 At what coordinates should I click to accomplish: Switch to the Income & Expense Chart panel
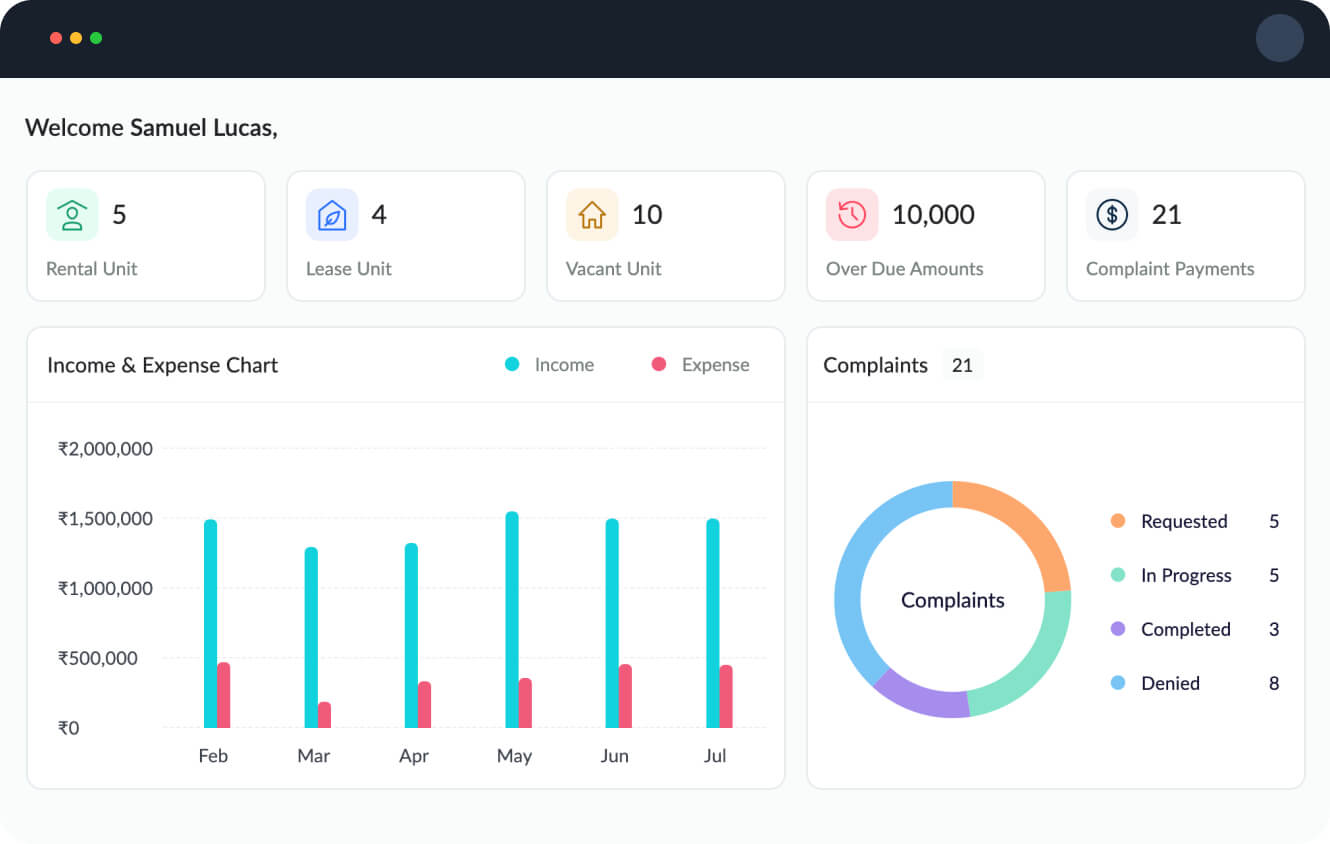click(163, 365)
